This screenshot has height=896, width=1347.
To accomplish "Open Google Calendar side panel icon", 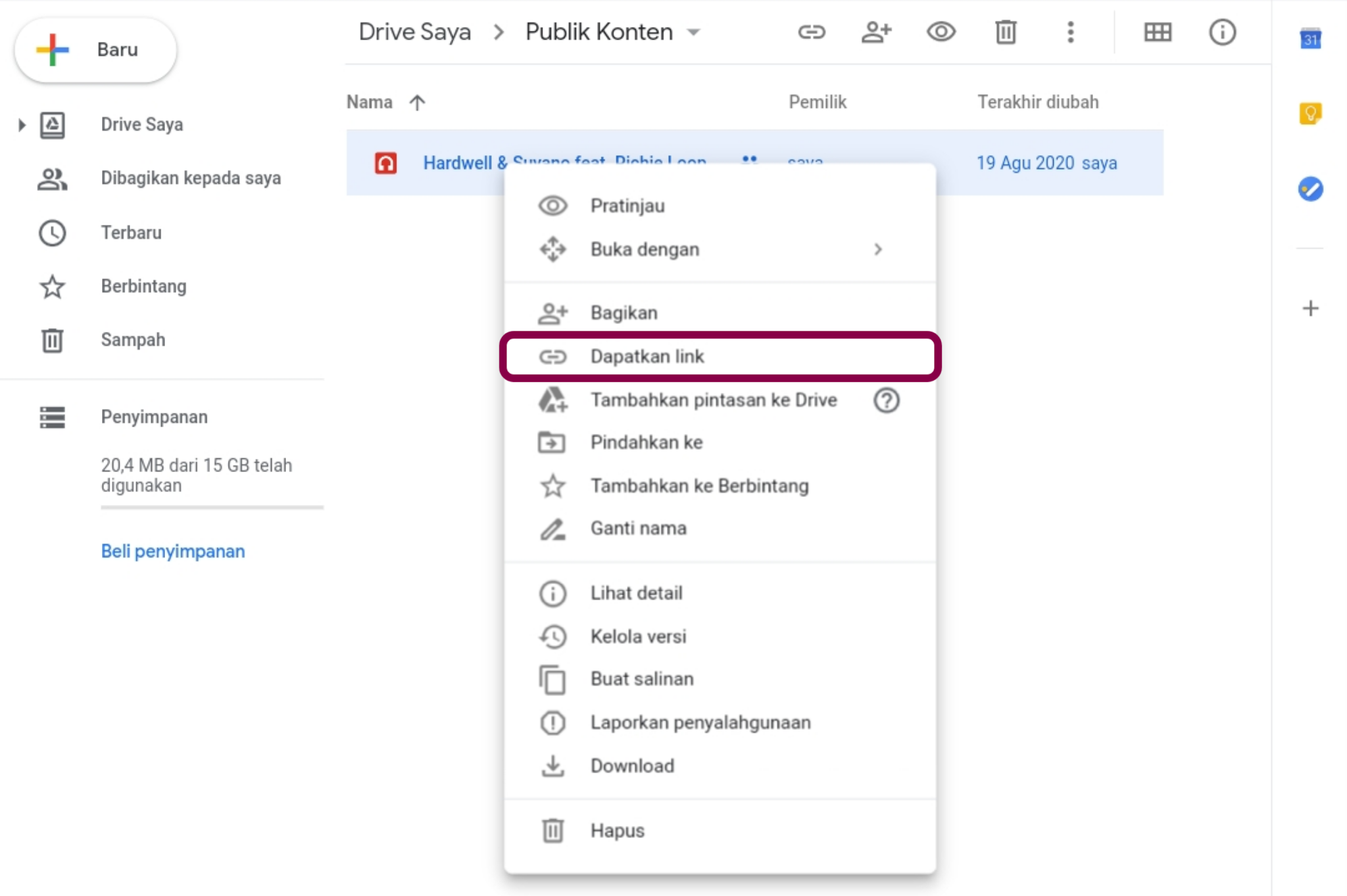I will (x=1310, y=39).
